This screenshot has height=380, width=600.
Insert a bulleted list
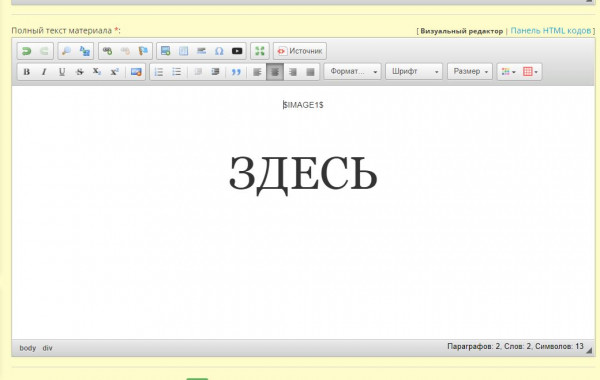pyautogui.click(x=176, y=72)
